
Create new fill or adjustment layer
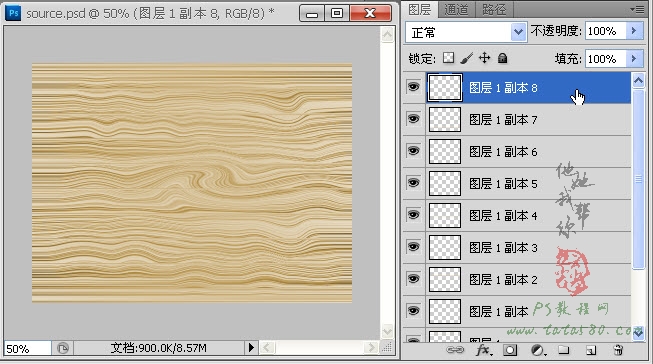point(538,350)
